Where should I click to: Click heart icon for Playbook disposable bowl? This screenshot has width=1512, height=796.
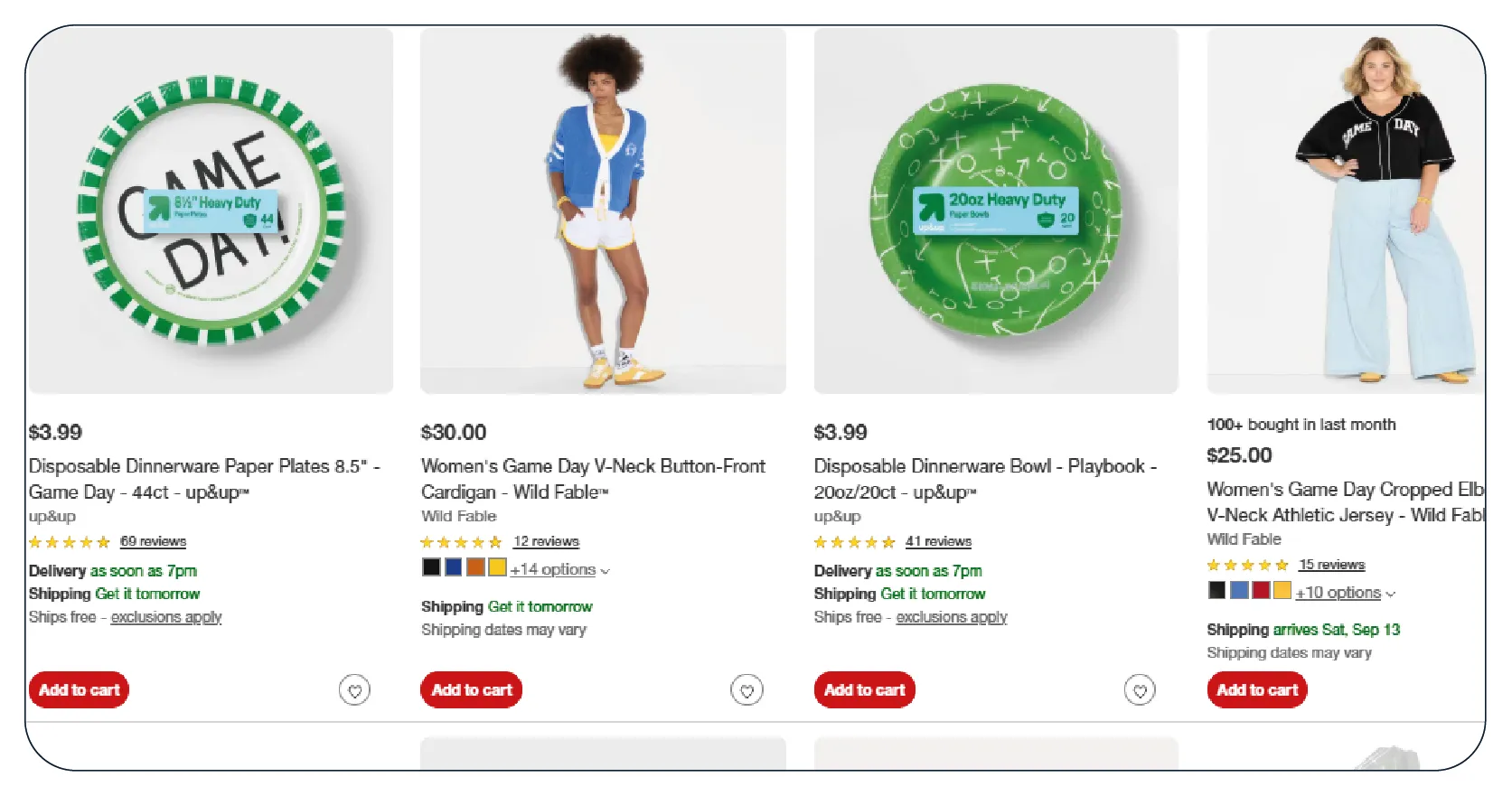click(1140, 691)
